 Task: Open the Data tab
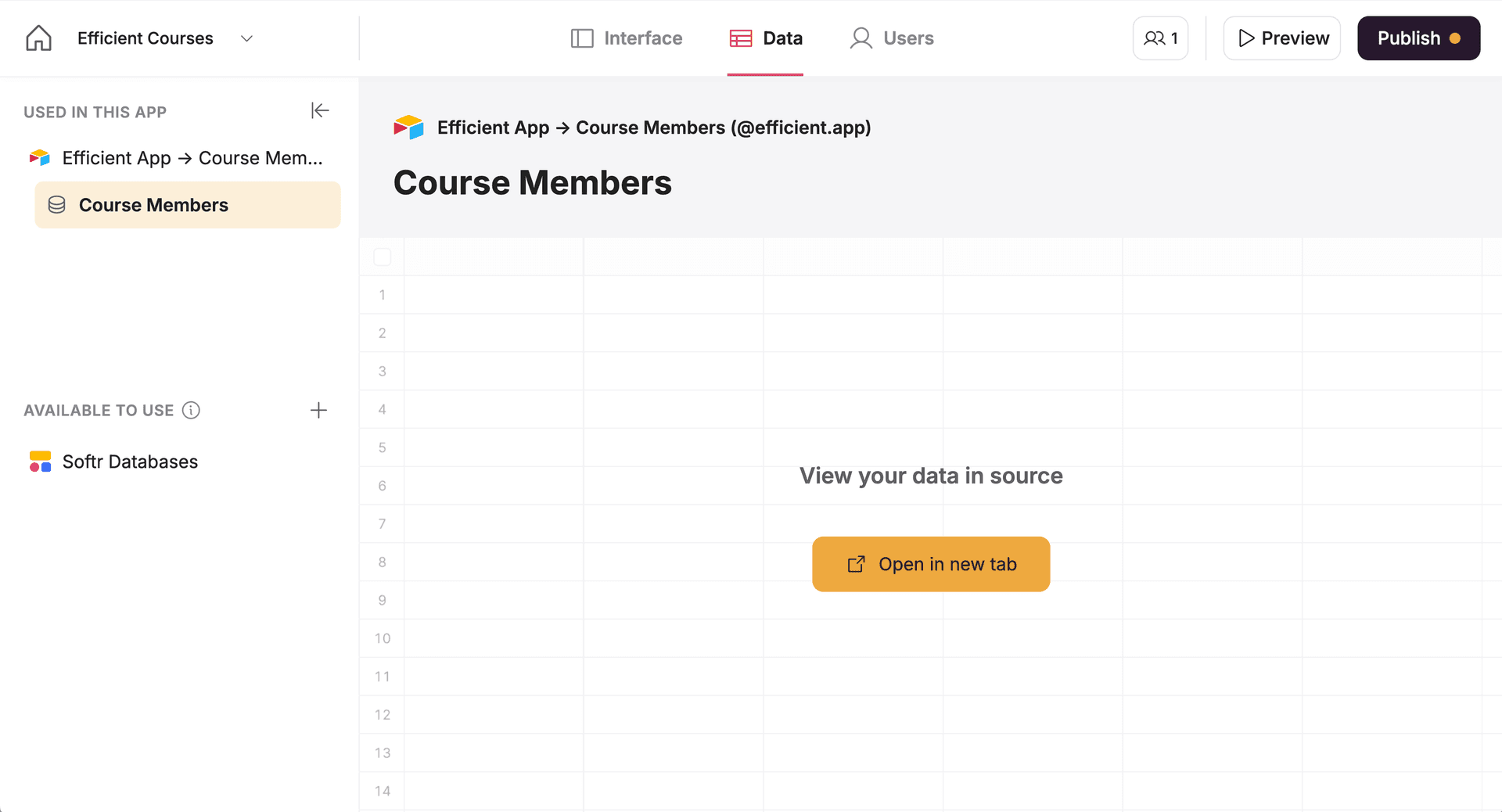pos(766,38)
